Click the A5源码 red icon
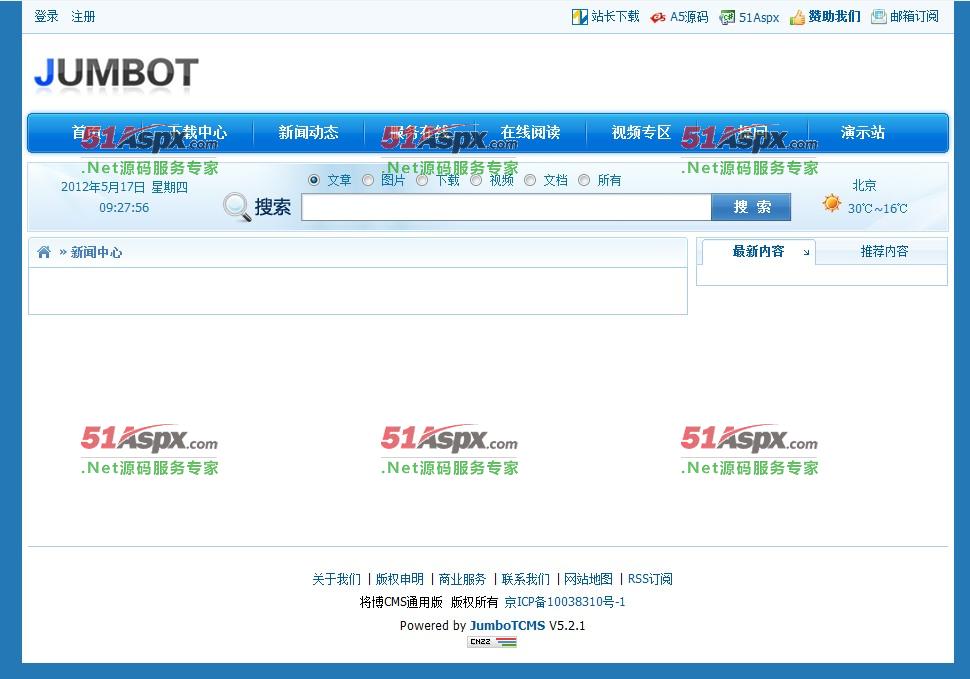Screen dimensions: 970x679 point(658,17)
